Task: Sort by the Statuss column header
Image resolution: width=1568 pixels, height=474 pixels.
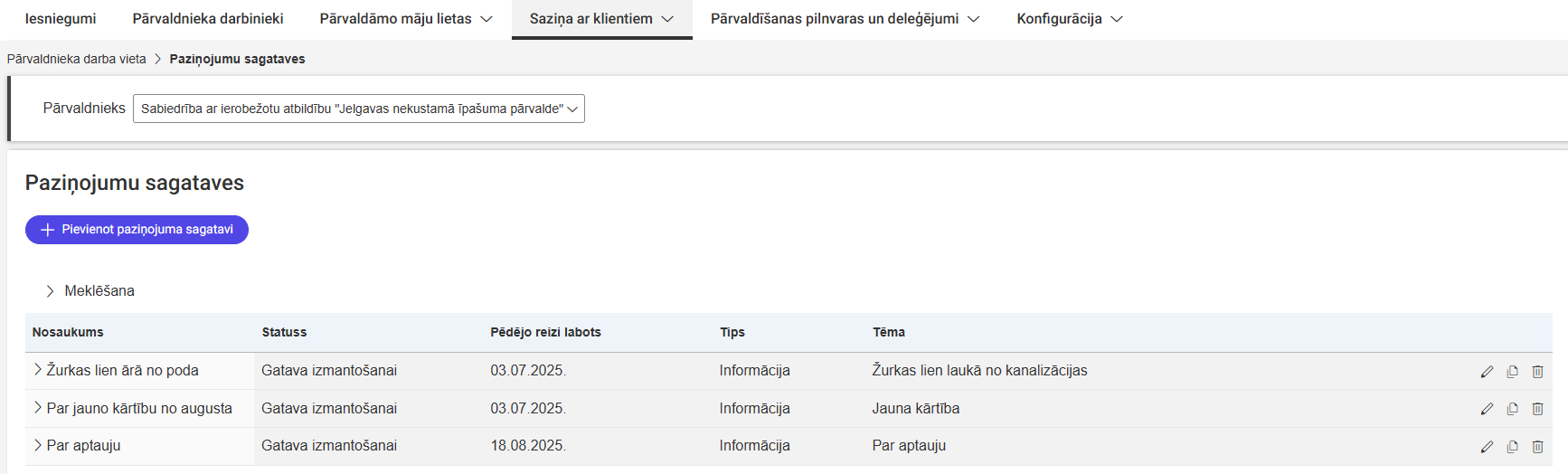Action: 285,332
